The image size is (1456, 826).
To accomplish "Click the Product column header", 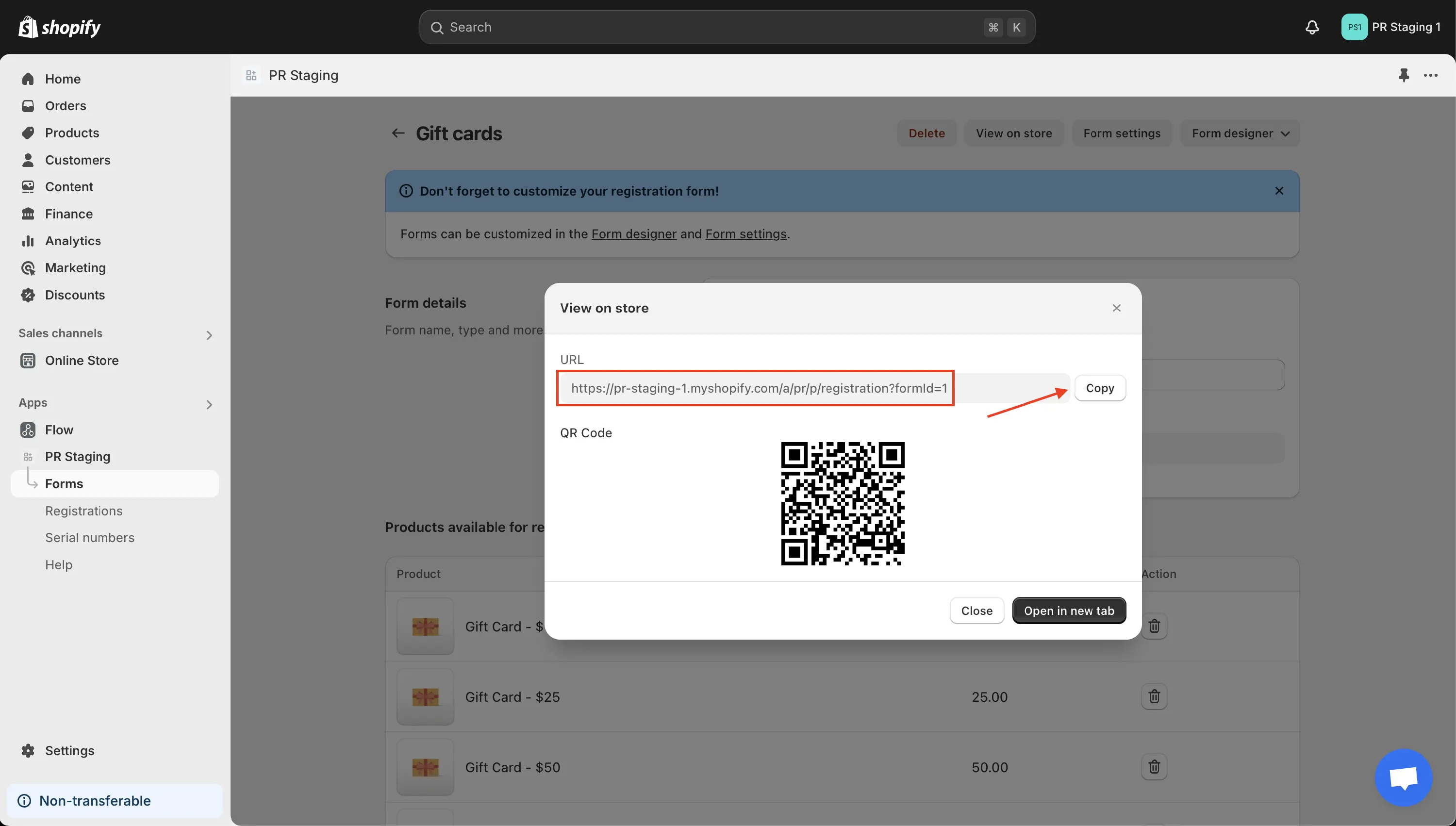I will [x=418, y=574].
